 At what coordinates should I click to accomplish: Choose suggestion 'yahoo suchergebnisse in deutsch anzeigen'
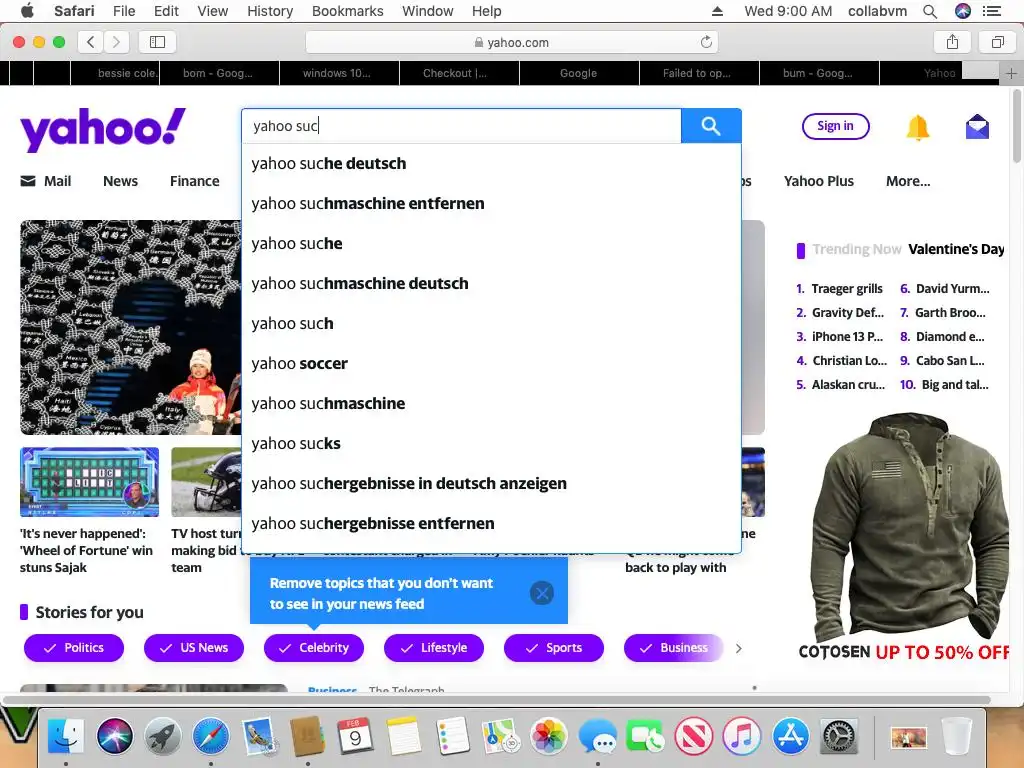[x=491, y=483]
